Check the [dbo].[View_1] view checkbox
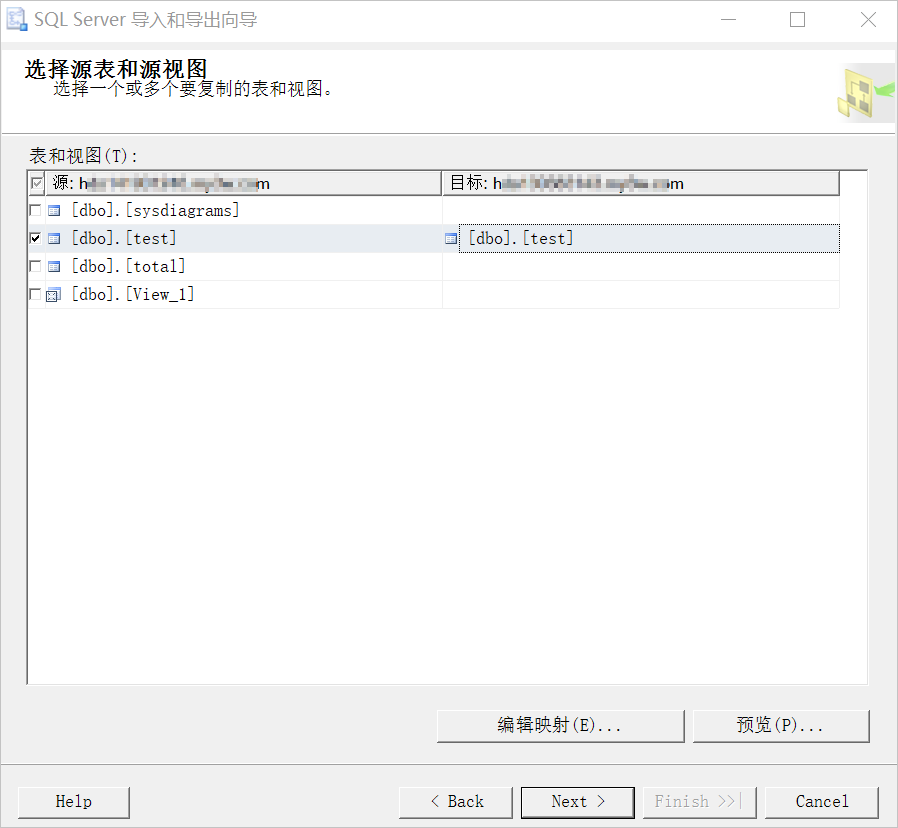This screenshot has width=898, height=828. (36, 294)
